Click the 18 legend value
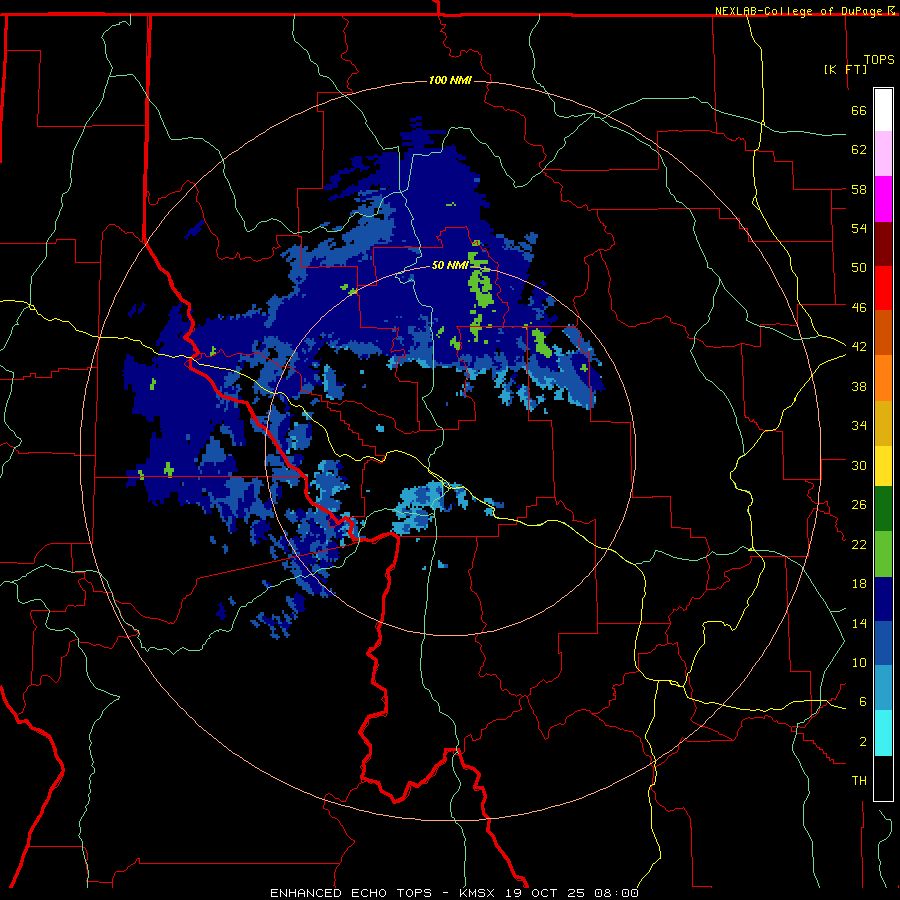Viewport: 900px width, 900px height. [859, 584]
